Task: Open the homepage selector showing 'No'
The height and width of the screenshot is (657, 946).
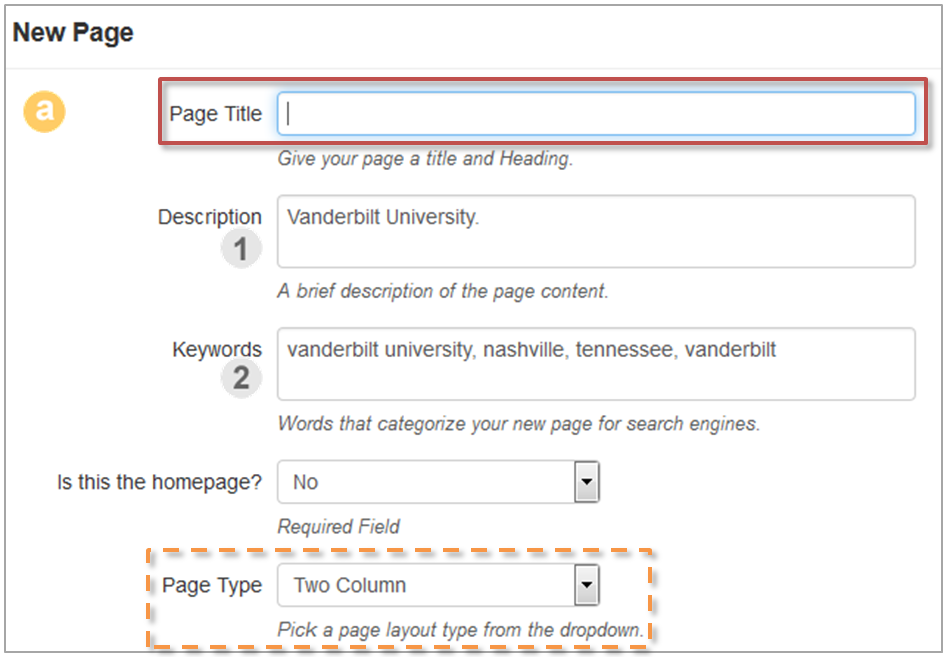Action: [x=426, y=483]
